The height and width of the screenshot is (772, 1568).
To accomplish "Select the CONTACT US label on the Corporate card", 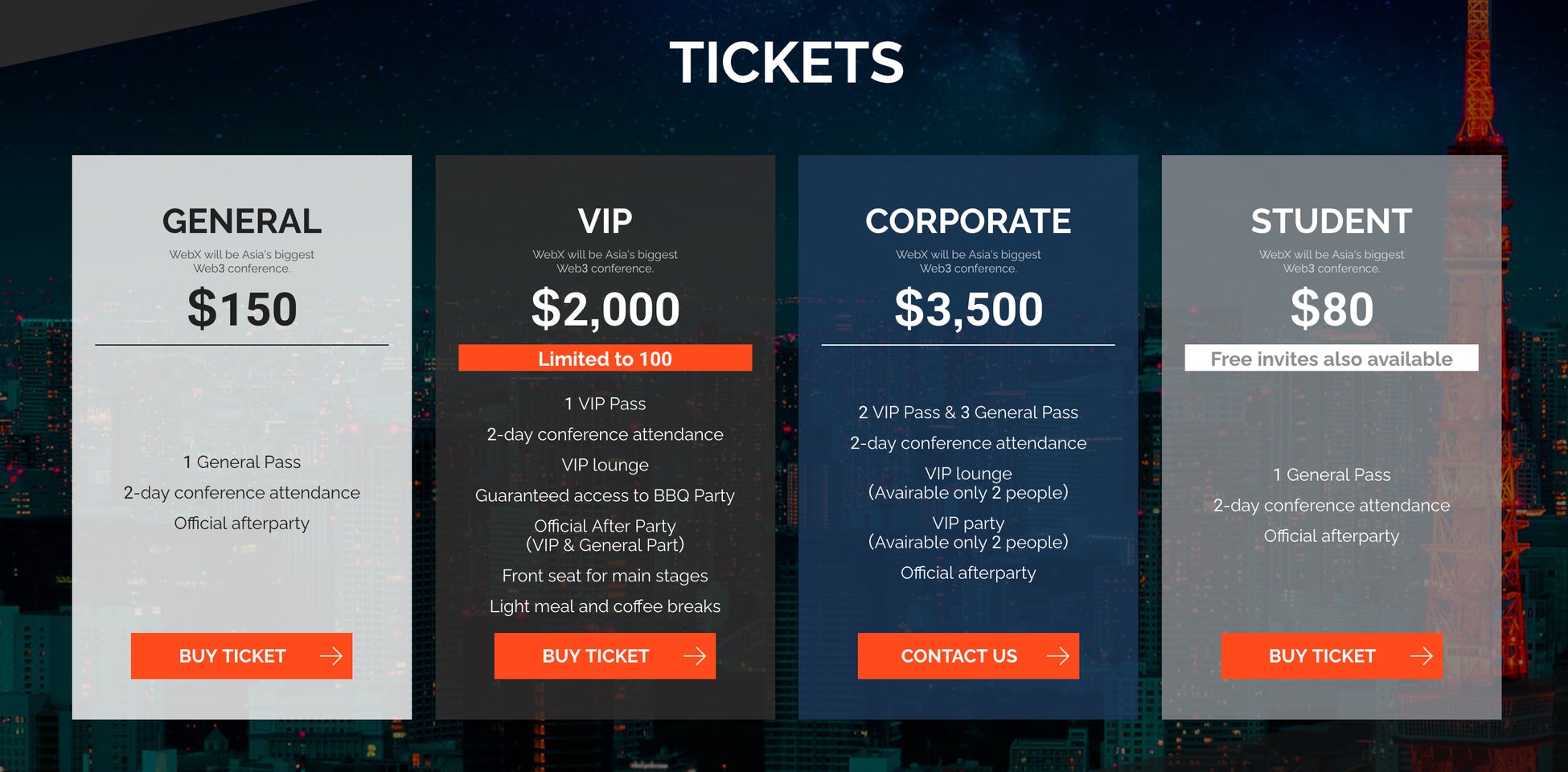I will [958, 656].
